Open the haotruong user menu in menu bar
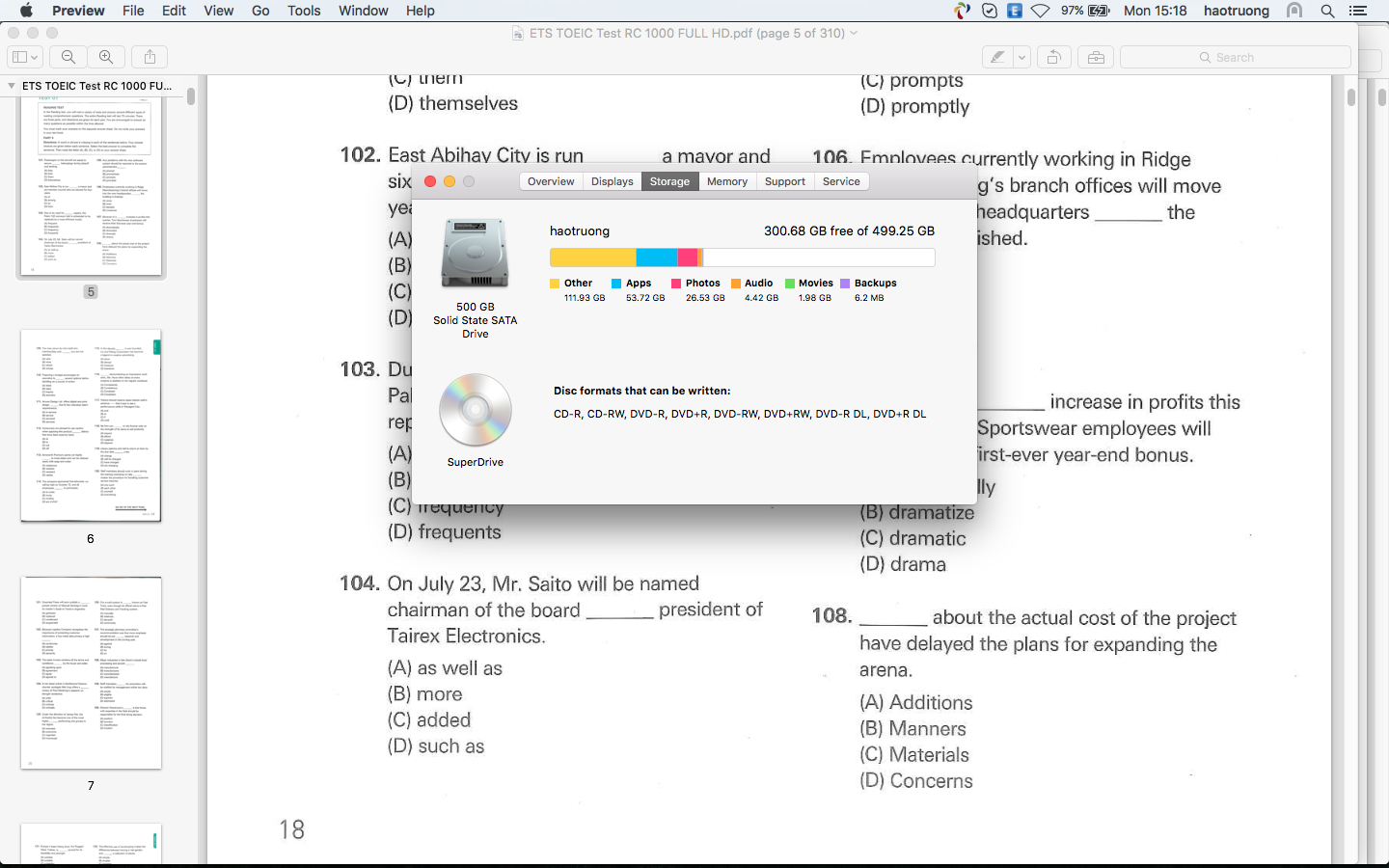This screenshot has height=868, width=1389. 1237,11
